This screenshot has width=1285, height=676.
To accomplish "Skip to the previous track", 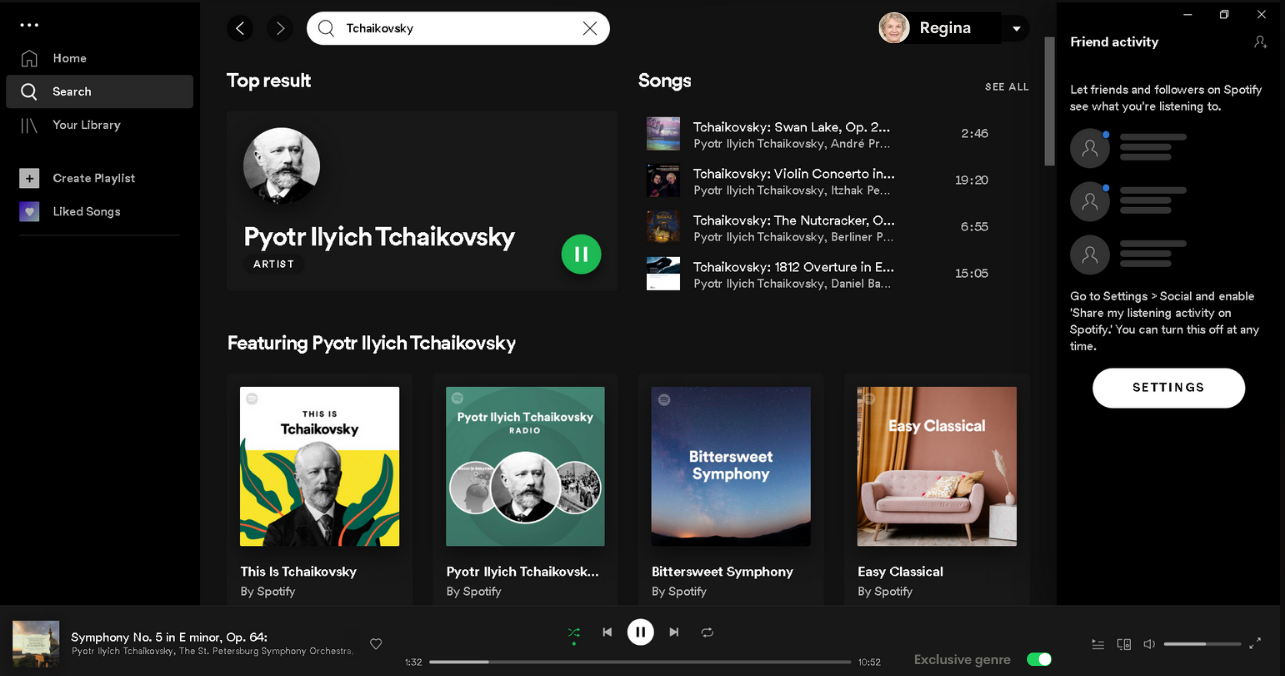I will (x=607, y=632).
